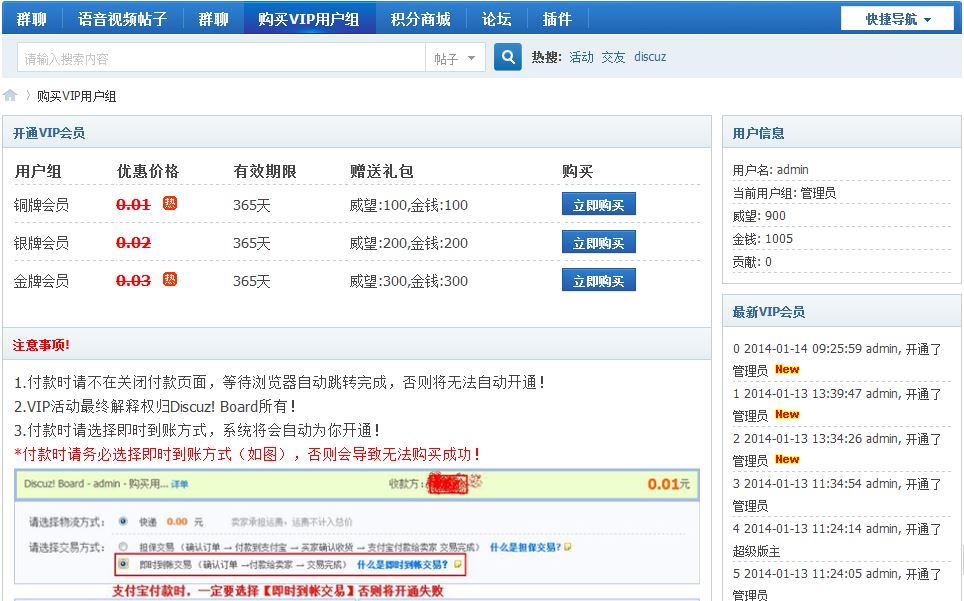Viewport: 964px width, 601px height.
Task: Click the 超级版主 group text
Action: pyautogui.click(x=756, y=551)
